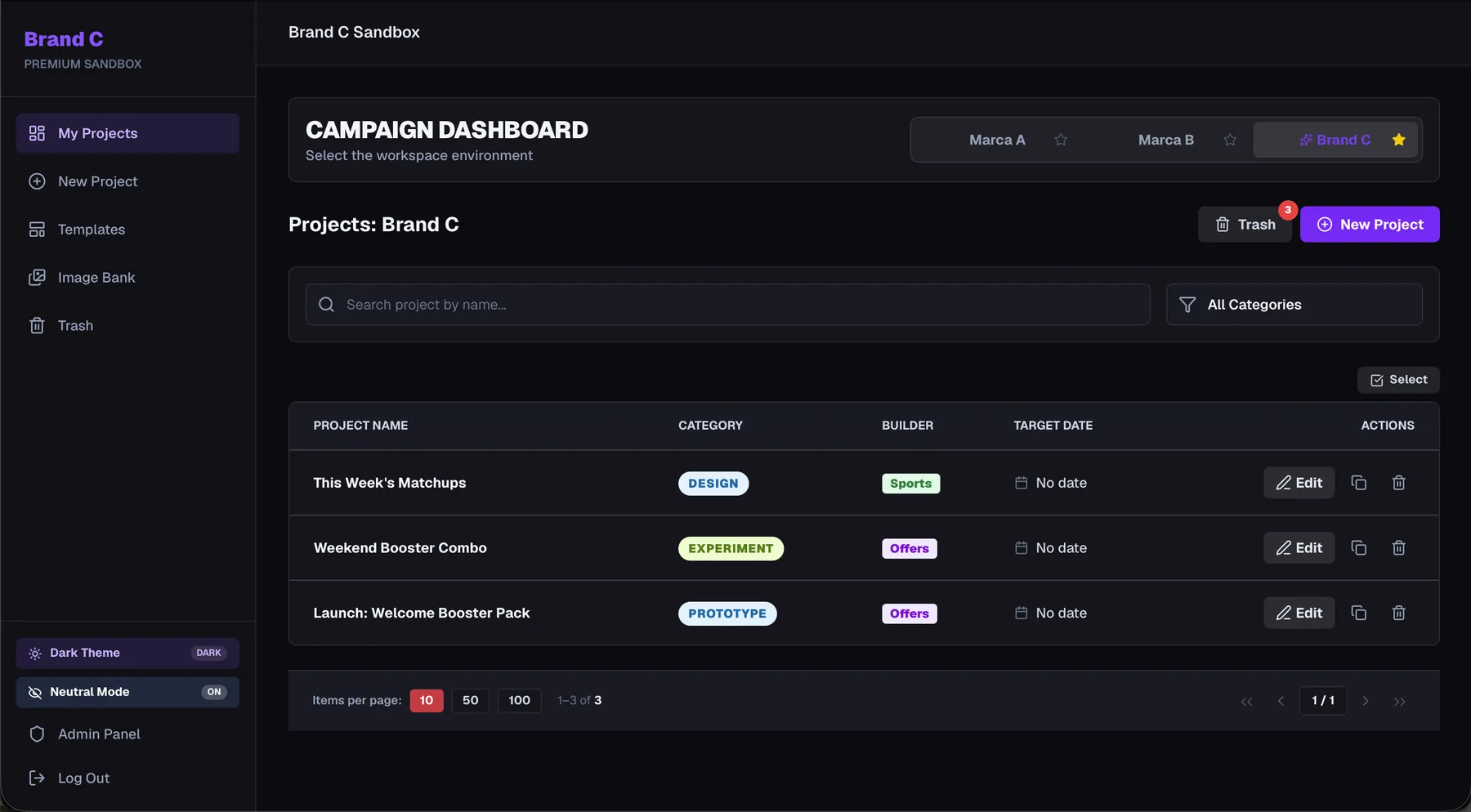Go to next page of results
Viewport: 1471px width, 812px height.
[1366, 701]
